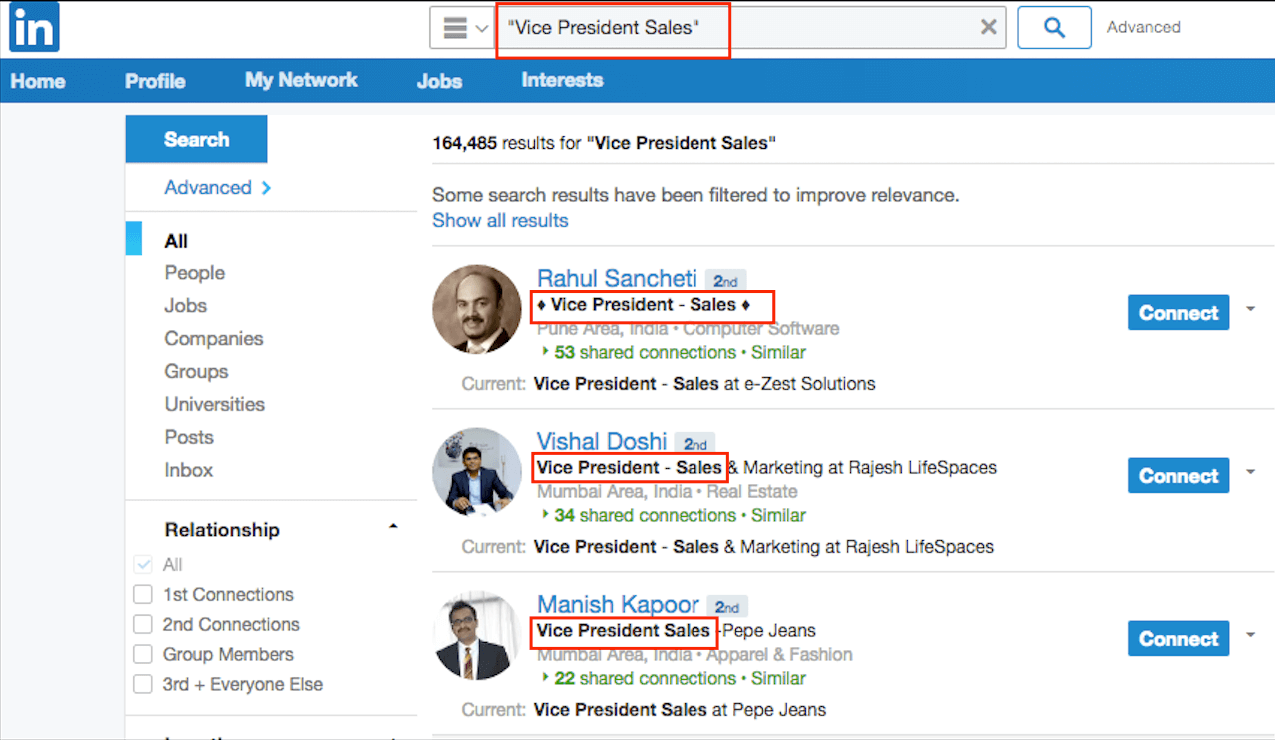Open the search category menu icon

pos(463,28)
